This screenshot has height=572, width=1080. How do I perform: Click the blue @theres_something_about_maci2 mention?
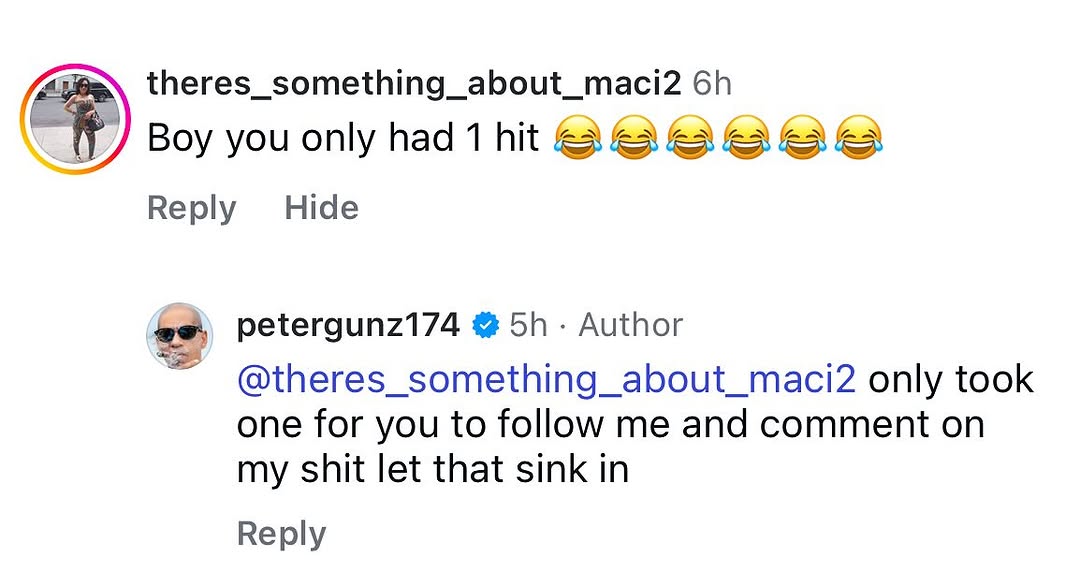click(x=546, y=380)
